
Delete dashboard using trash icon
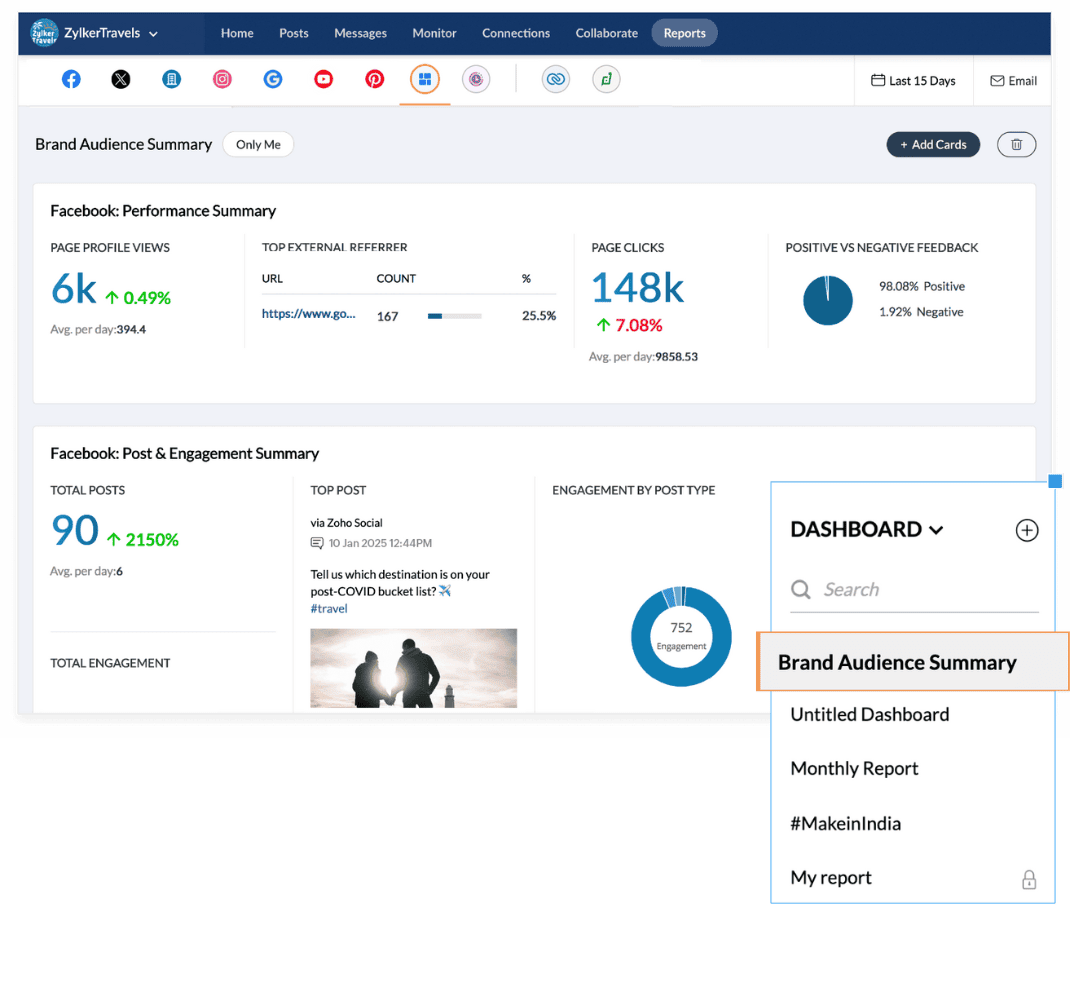click(1016, 145)
